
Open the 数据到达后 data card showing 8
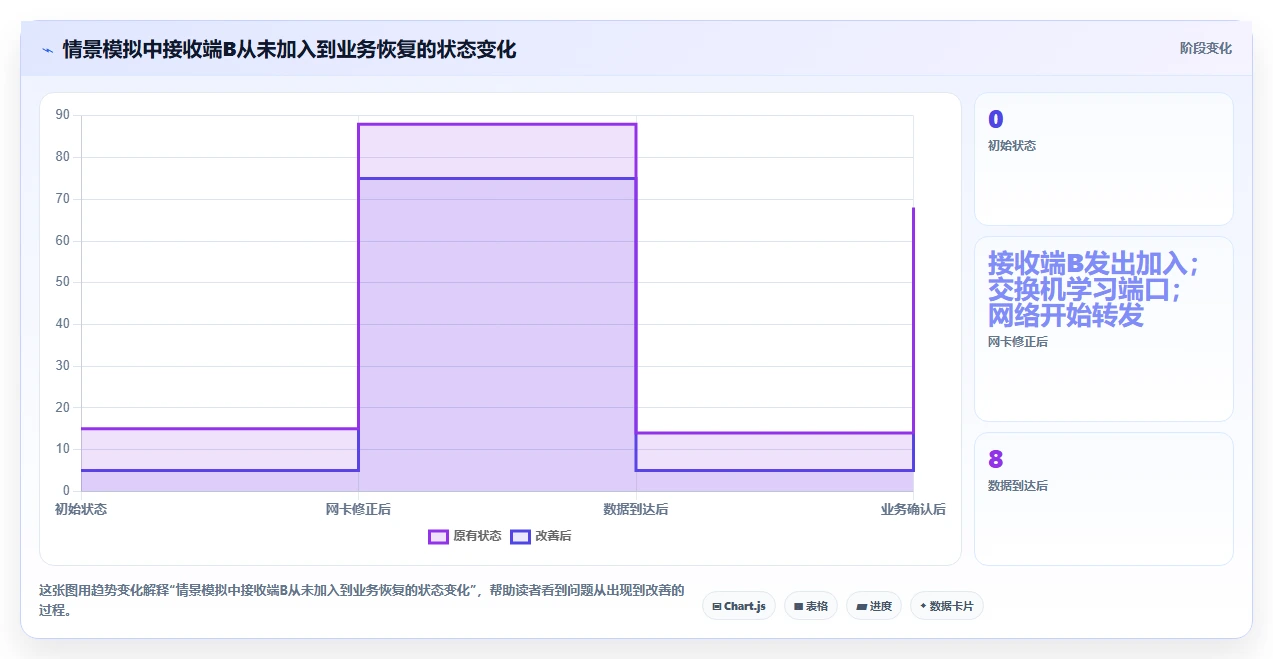click(x=1104, y=499)
